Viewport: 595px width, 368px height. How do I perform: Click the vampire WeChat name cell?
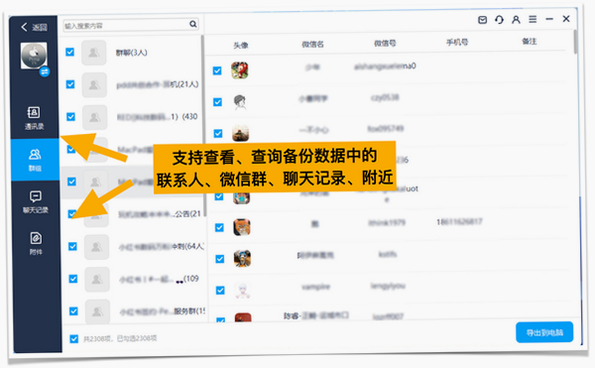point(316,286)
